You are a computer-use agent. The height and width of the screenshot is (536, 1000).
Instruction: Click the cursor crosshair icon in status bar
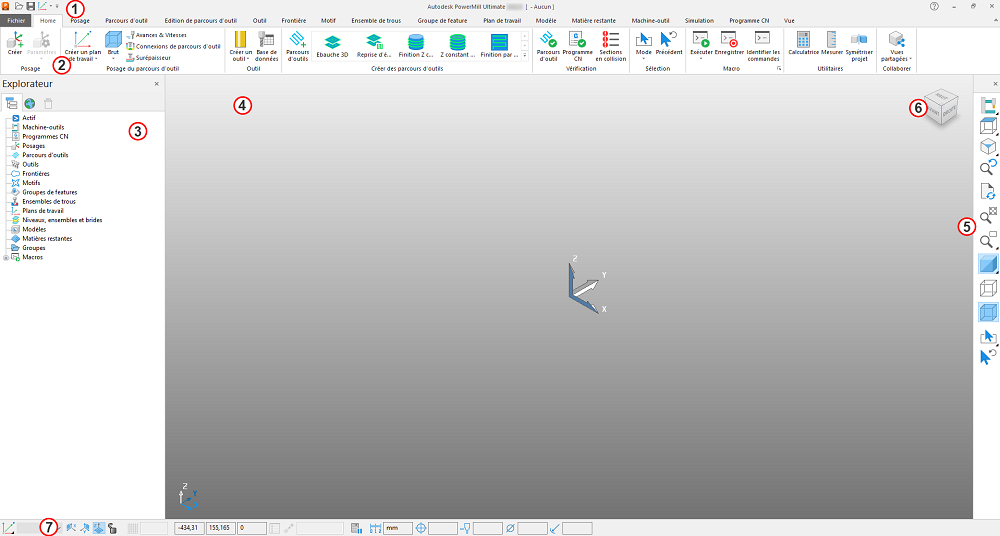click(421, 528)
